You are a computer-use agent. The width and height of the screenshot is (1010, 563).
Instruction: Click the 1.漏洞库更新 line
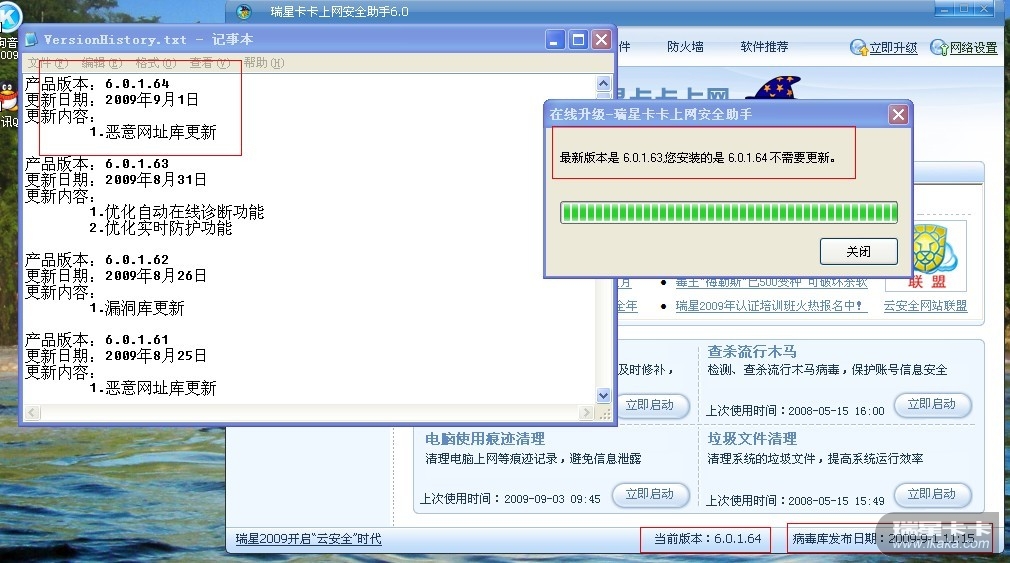coord(137,308)
